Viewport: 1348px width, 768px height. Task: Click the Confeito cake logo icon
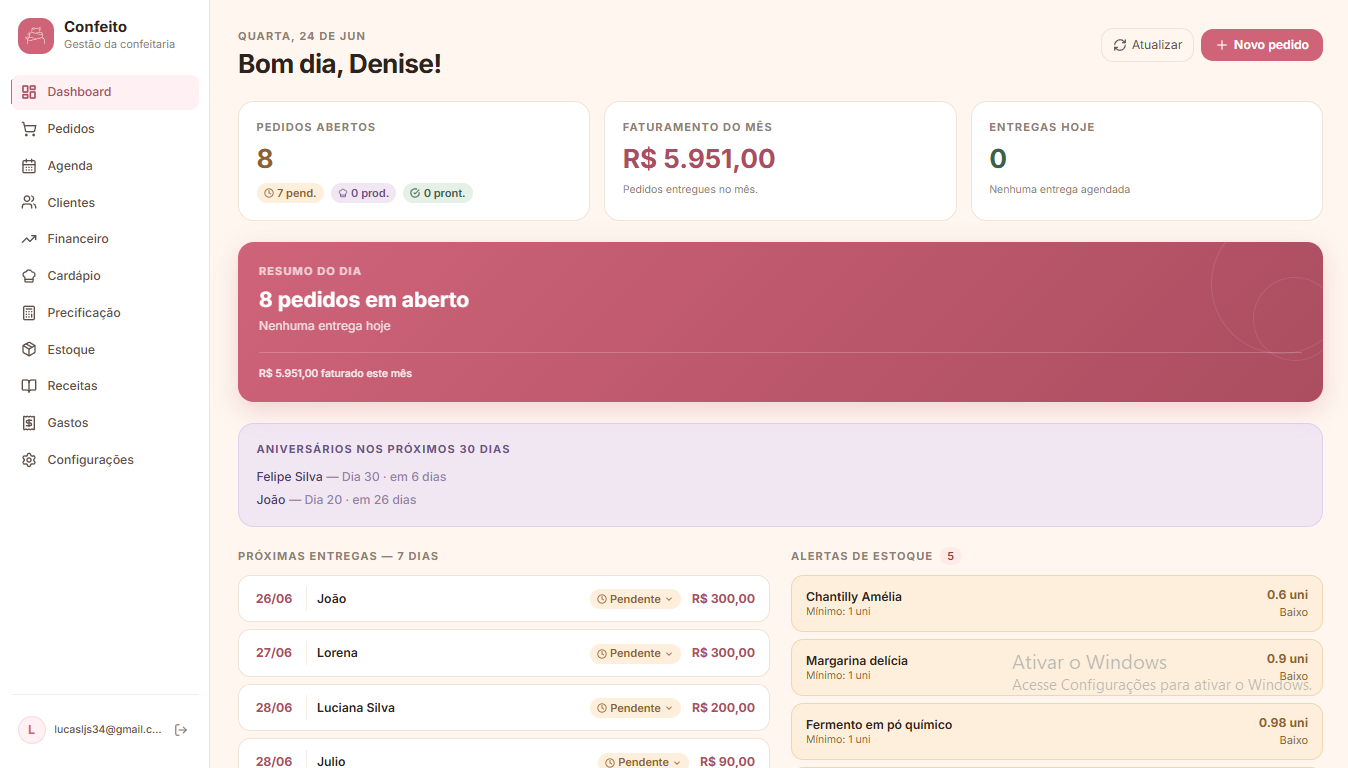coord(36,36)
